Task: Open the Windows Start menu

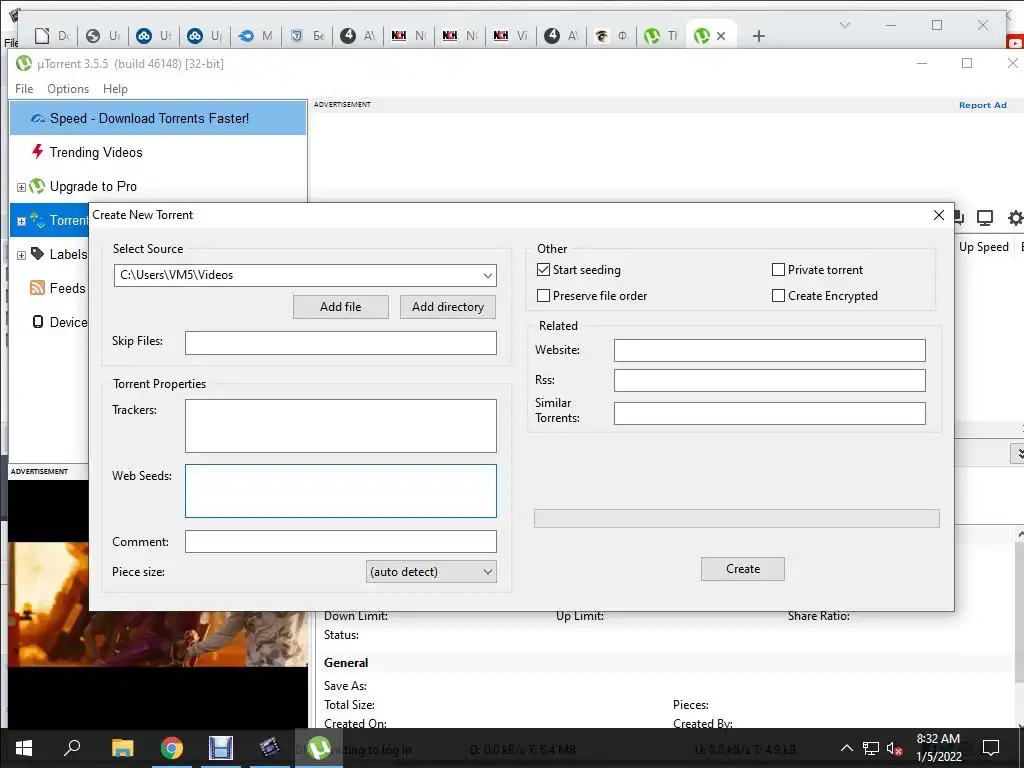Action: coord(24,748)
